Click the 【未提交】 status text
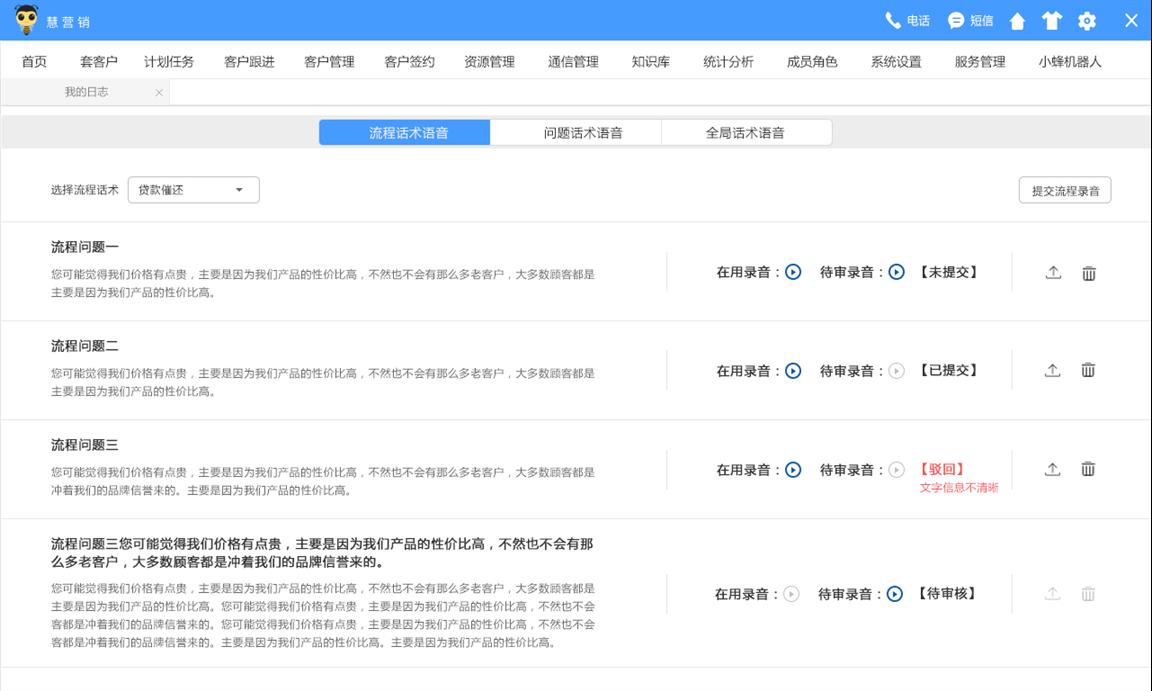This screenshot has height=691, width=1152. 949,272
